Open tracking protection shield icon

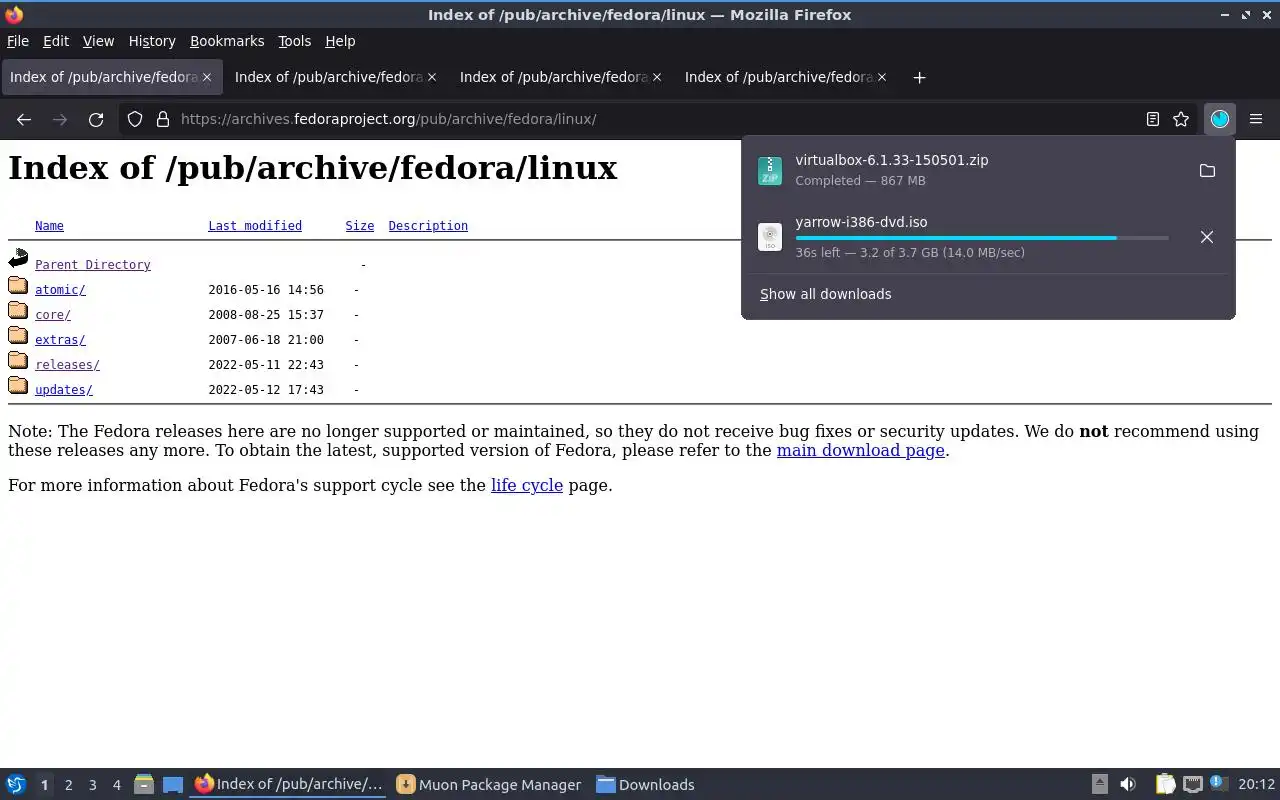135,119
